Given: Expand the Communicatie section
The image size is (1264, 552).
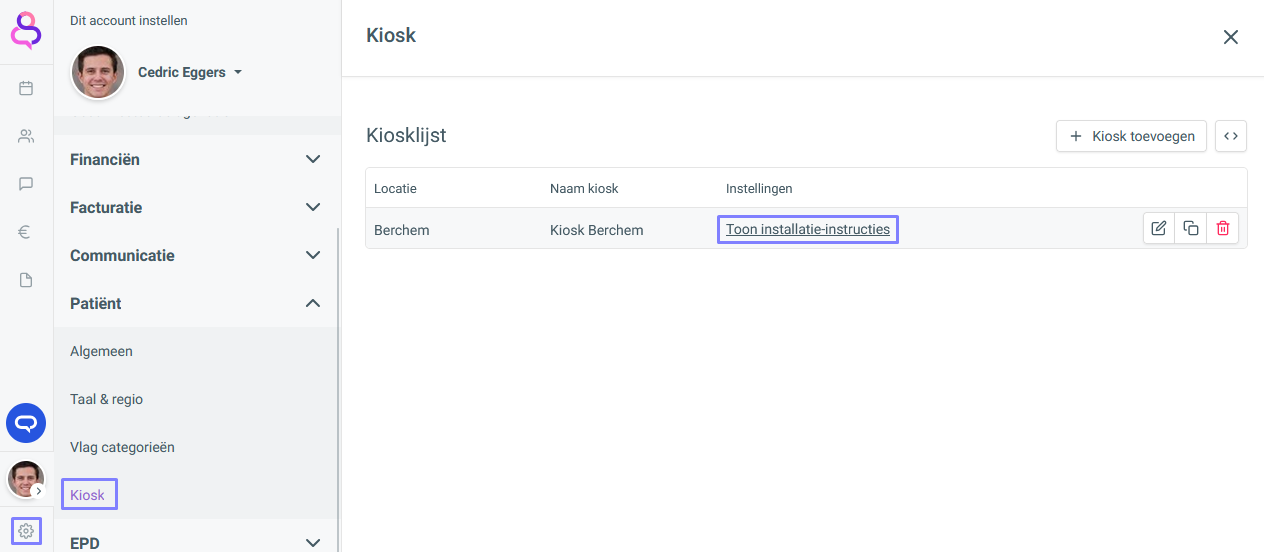Looking at the screenshot, I should coord(195,255).
